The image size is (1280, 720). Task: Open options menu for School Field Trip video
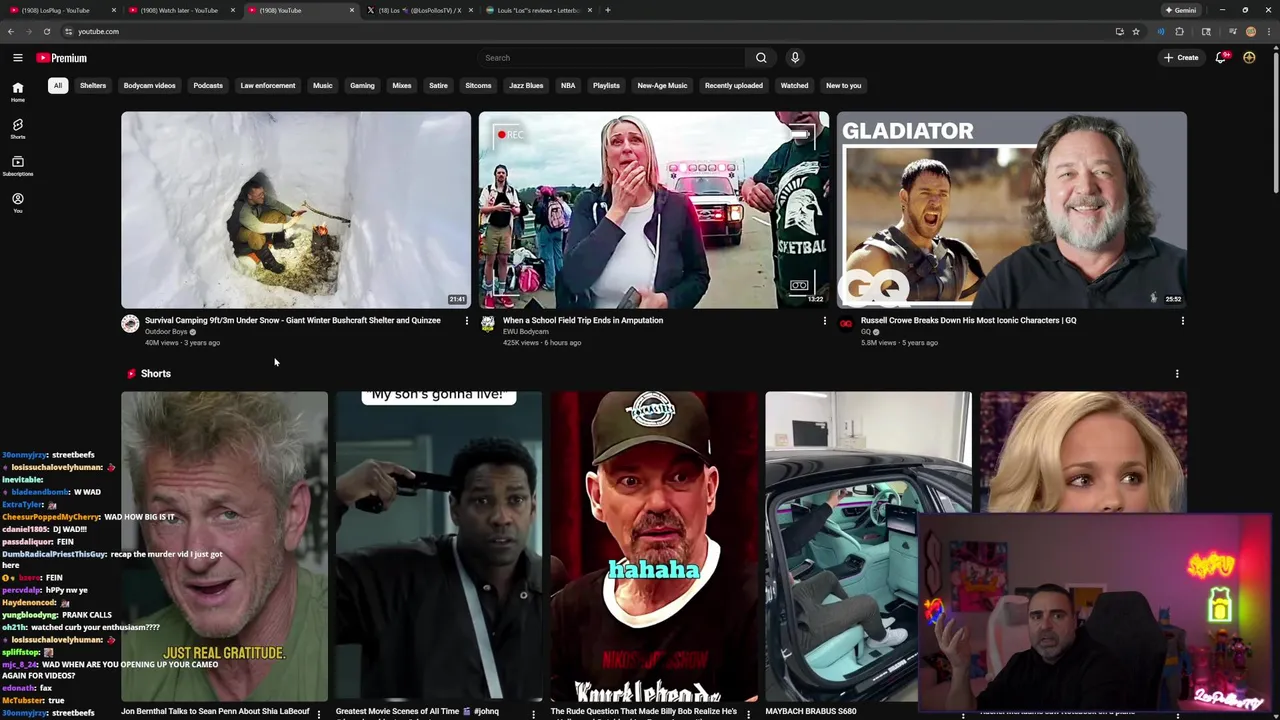tap(825, 321)
